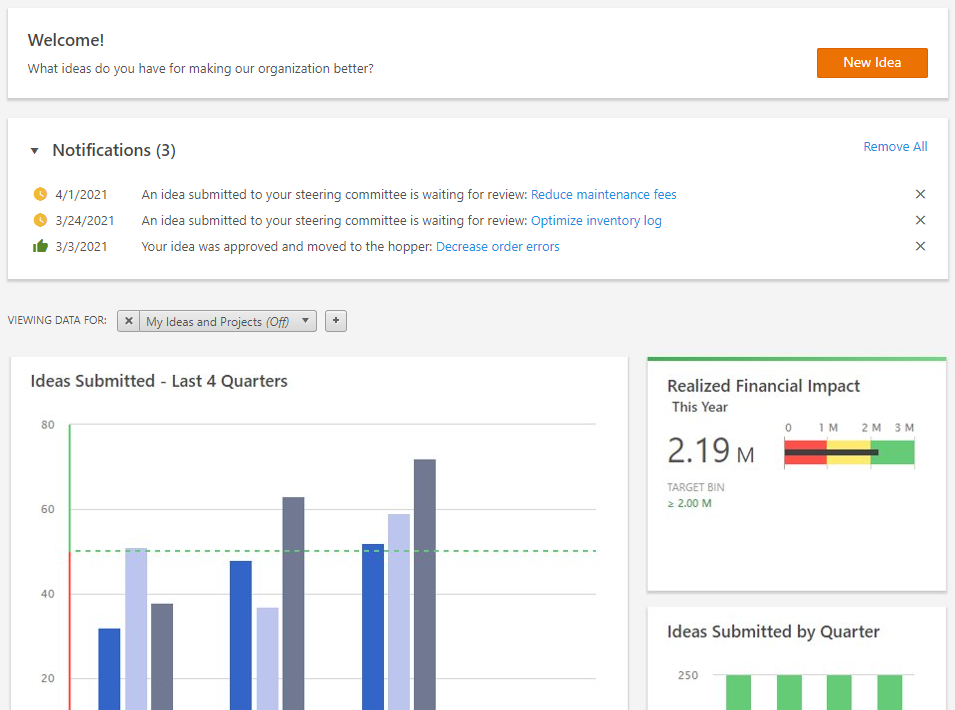Click the Realized Financial Impact bullet gauge
Screen dimensions: 955x710
[x=849, y=453]
